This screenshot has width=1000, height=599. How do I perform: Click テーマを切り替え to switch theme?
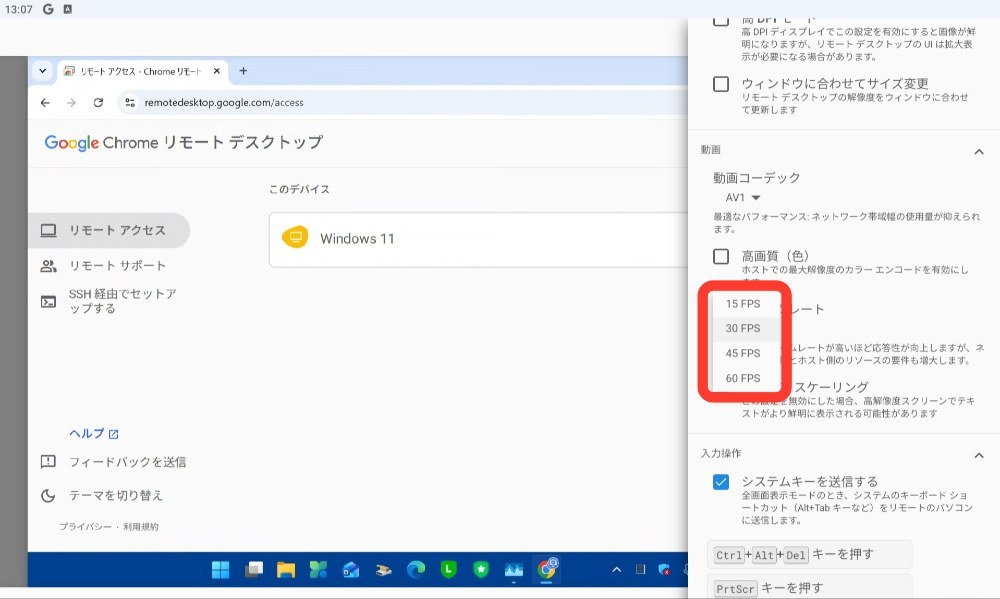[115, 495]
